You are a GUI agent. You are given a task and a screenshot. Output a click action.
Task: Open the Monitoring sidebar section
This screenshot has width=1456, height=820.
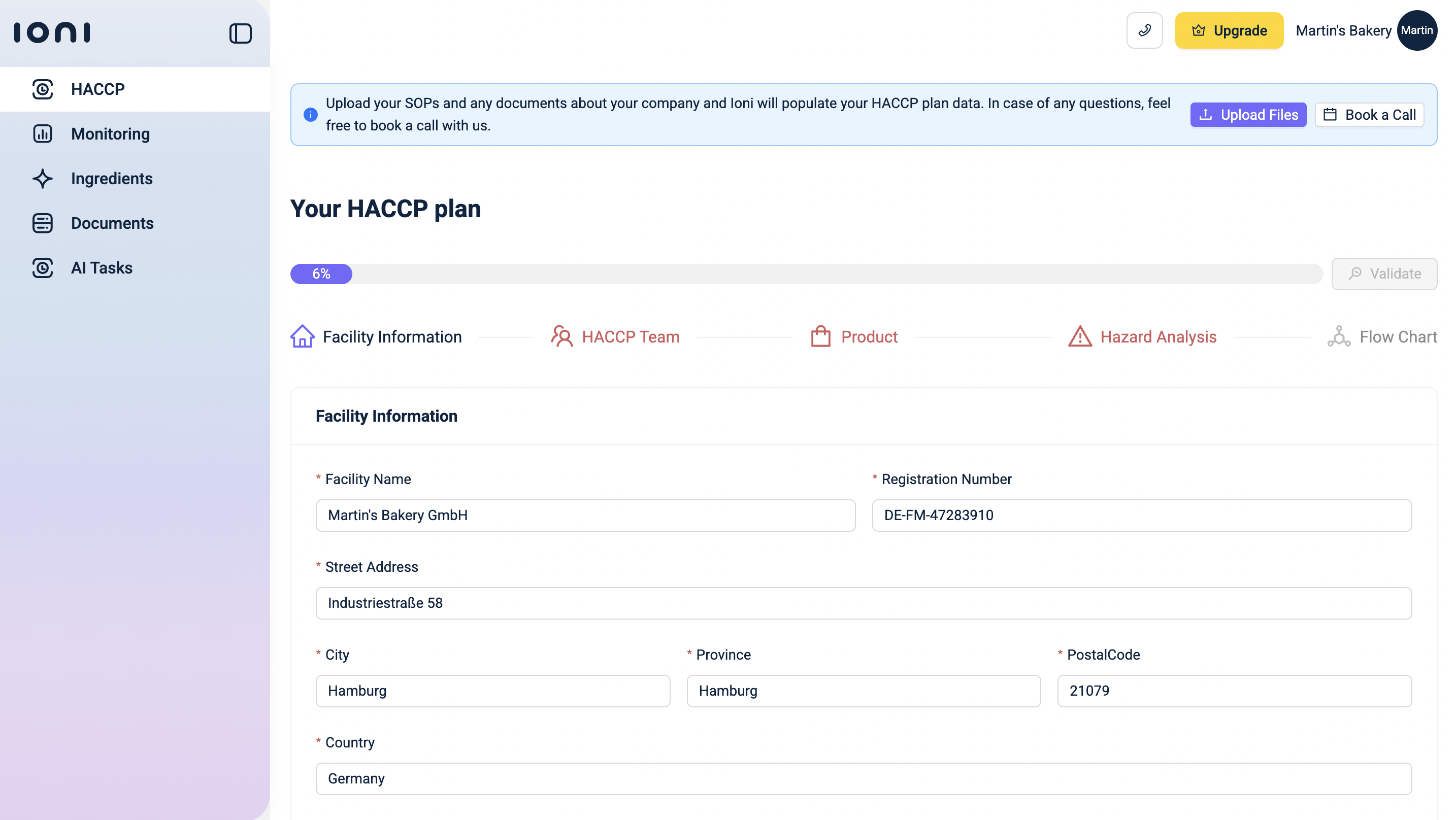[110, 134]
